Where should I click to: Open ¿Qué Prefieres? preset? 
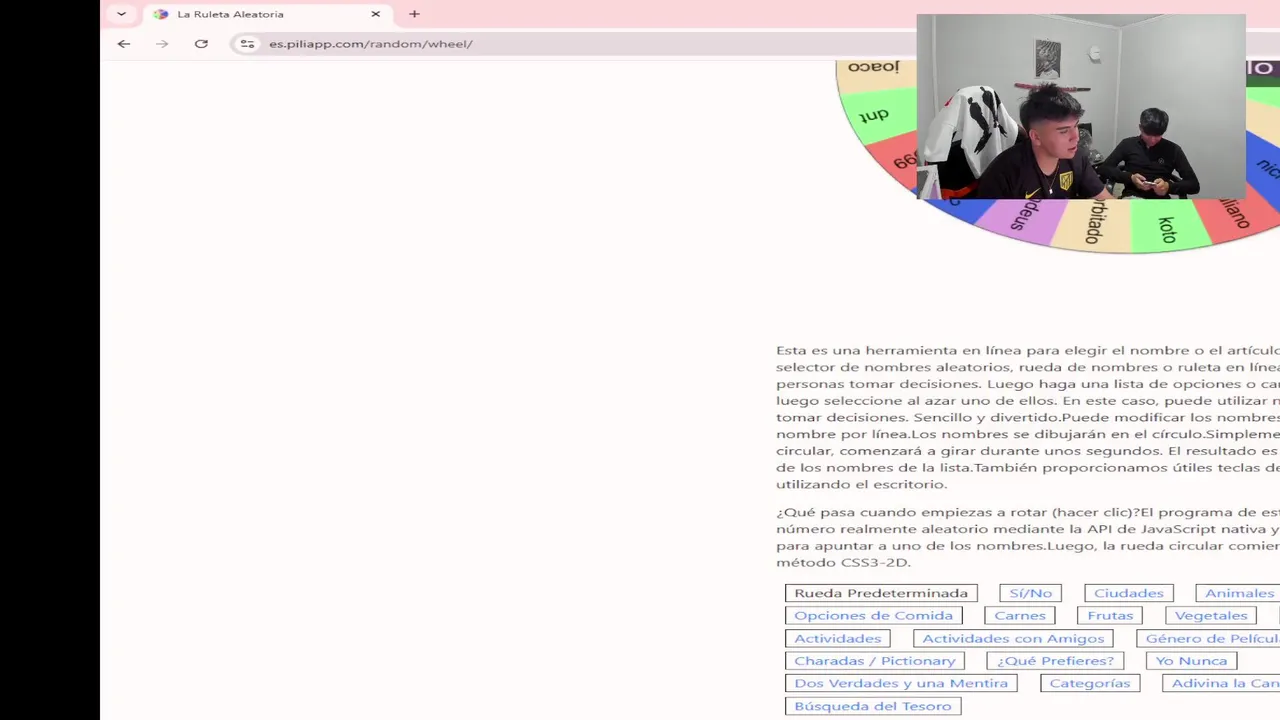(1055, 661)
